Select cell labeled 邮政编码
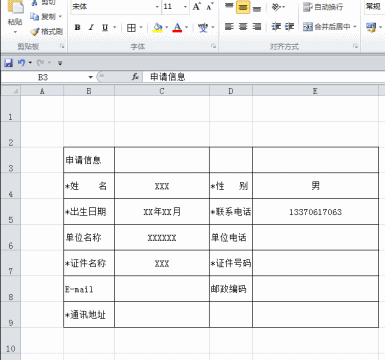This screenshot has width=385, height=360. 231,289
